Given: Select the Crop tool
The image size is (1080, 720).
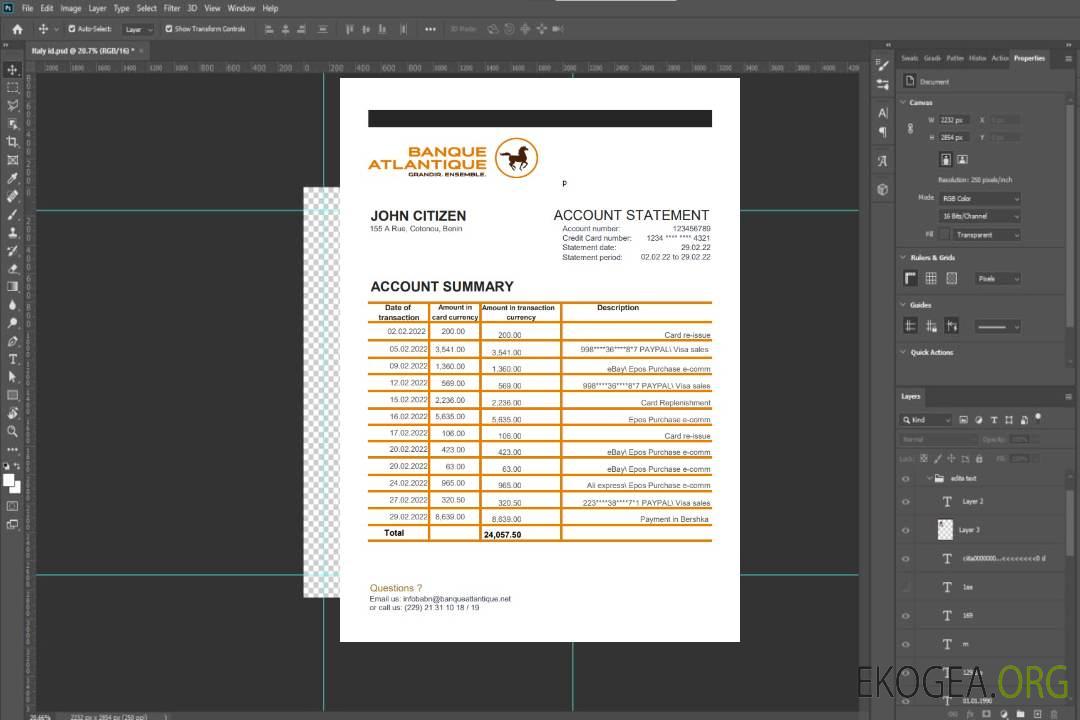Looking at the screenshot, I should 13,142.
